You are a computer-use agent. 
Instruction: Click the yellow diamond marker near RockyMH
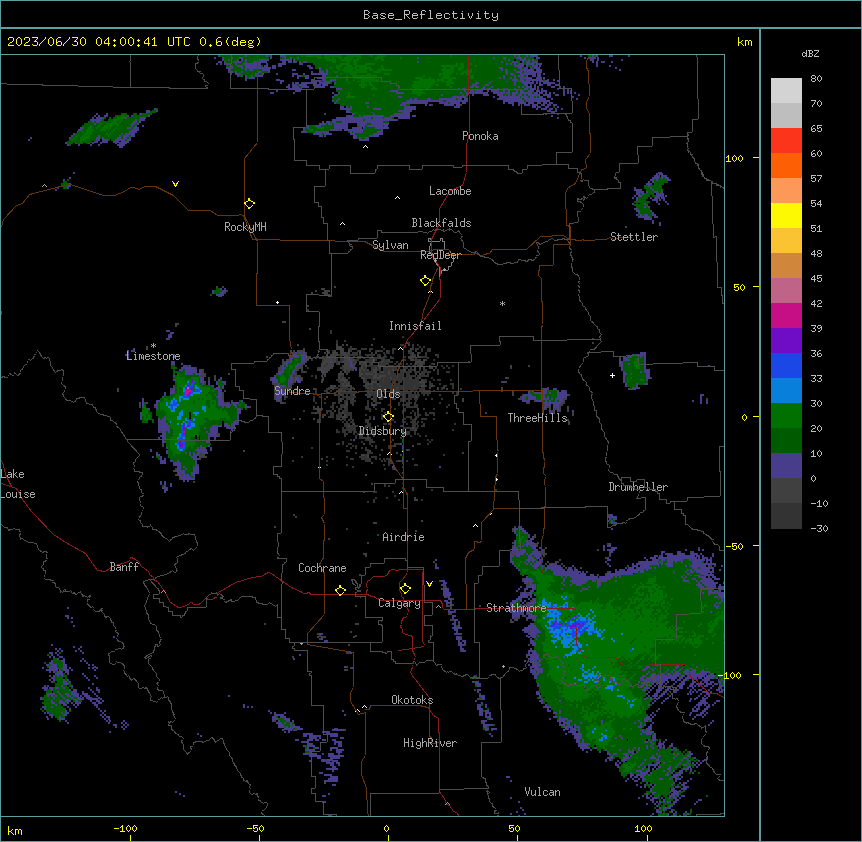249,203
